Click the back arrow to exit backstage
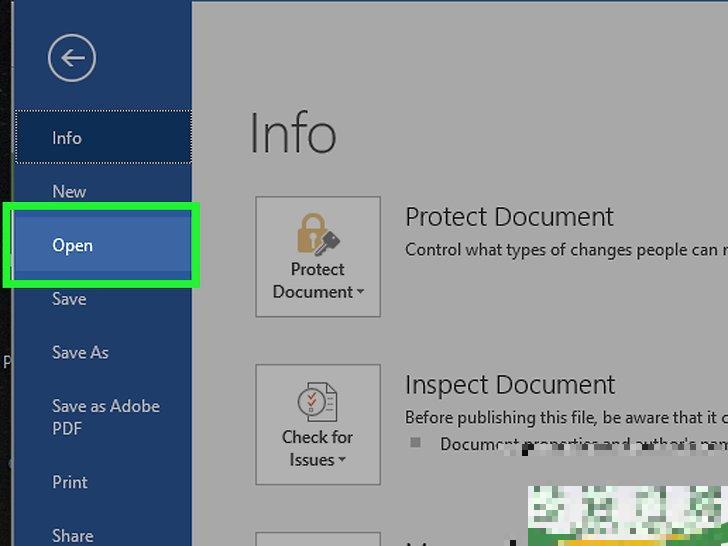Image resolution: width=728 pixels, height=546 pixels. (x=72, y=59)
